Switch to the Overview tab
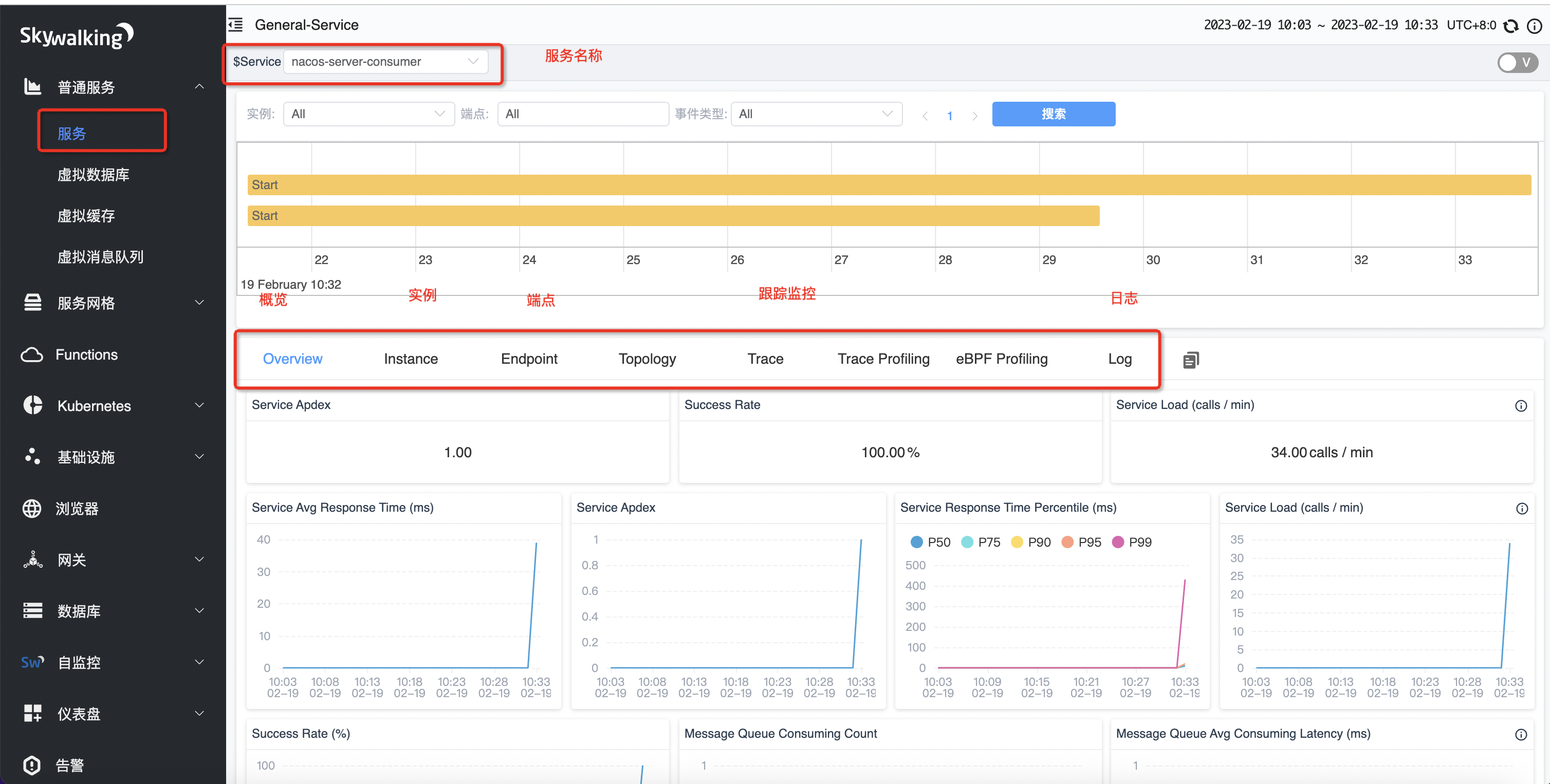Image resolution: width=1550 pixels, height=784 pixels. (292, 359)
